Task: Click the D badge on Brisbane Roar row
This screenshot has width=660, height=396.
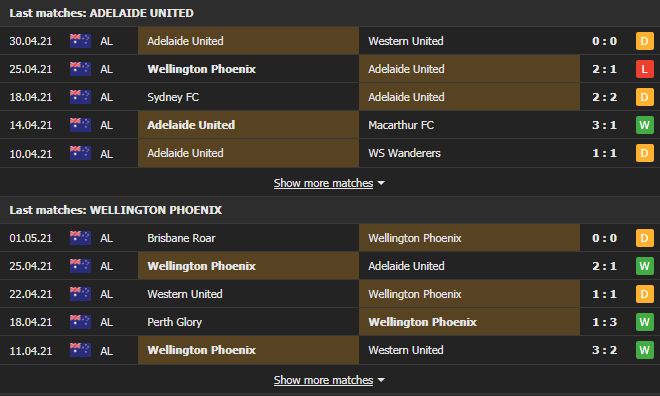Action: click(644, 238)
